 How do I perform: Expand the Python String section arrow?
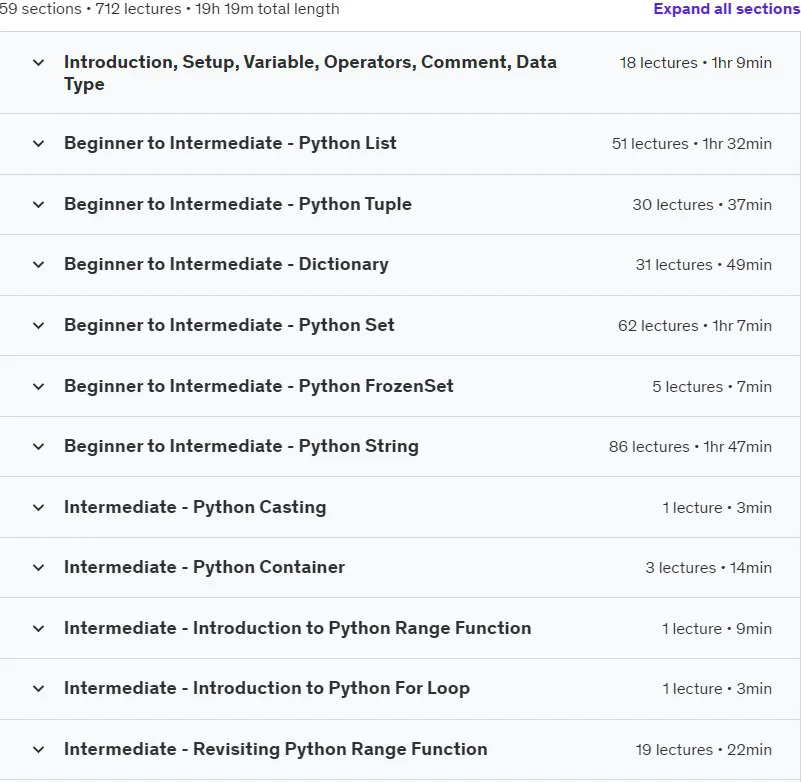38,446
